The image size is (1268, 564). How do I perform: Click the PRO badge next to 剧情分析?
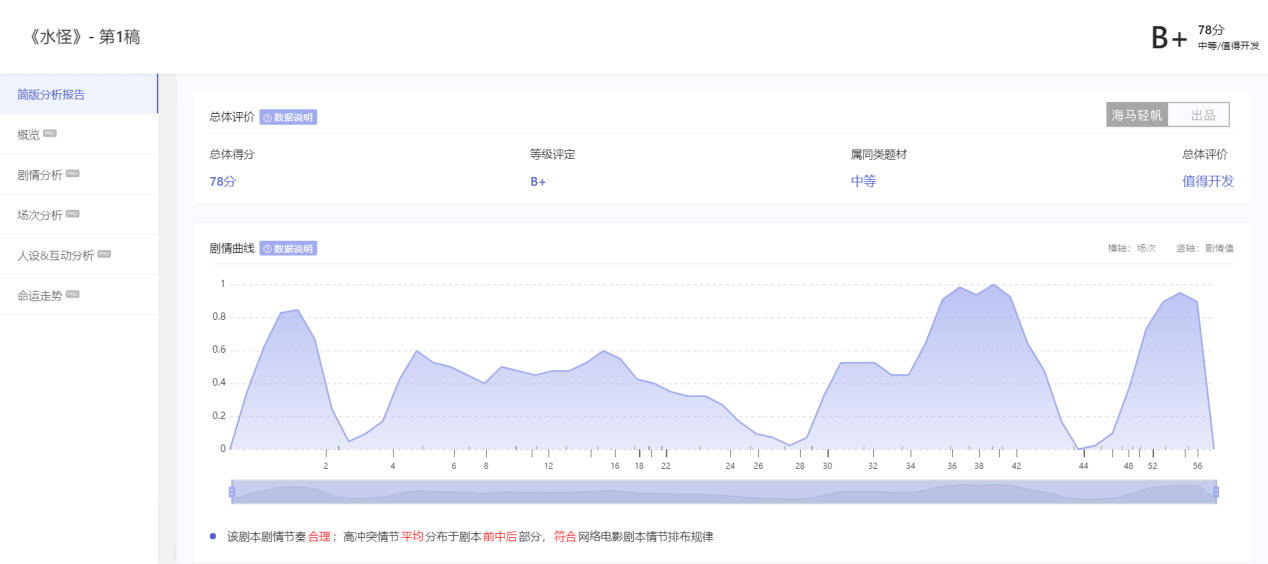[72, 173]
